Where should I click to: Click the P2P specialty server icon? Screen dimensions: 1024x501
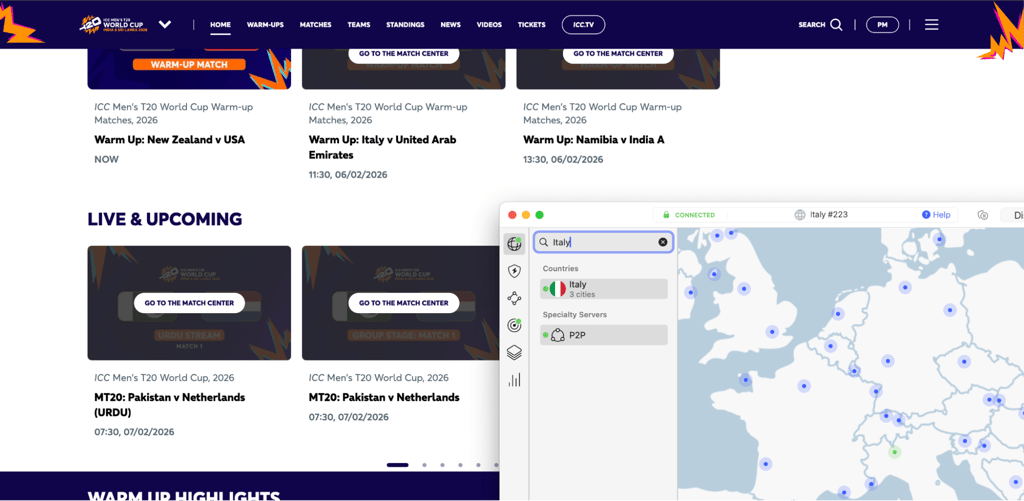[558, 335]
